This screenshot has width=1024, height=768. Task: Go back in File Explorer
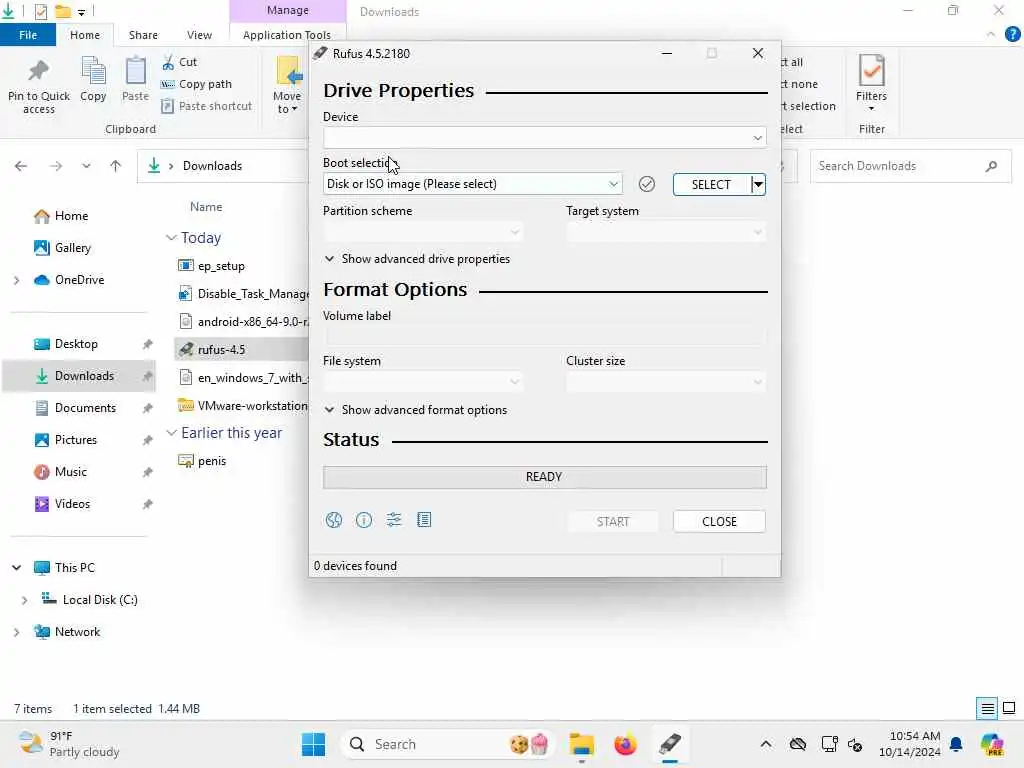pyautogui.click(x=21, y=166)
